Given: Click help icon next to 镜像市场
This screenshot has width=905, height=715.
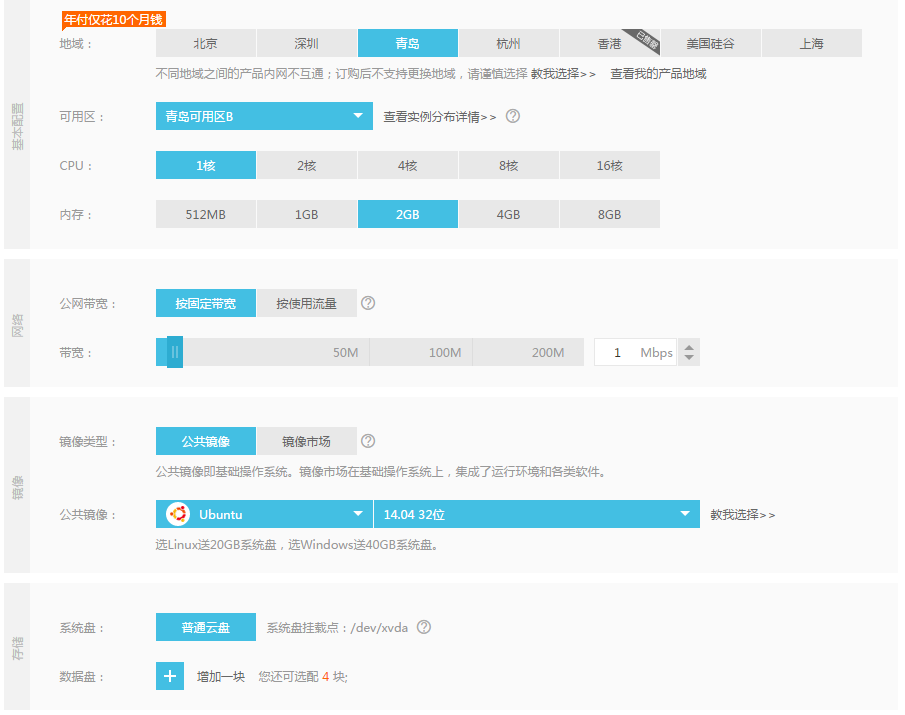Looking at the screenshot, I should 368,441.
